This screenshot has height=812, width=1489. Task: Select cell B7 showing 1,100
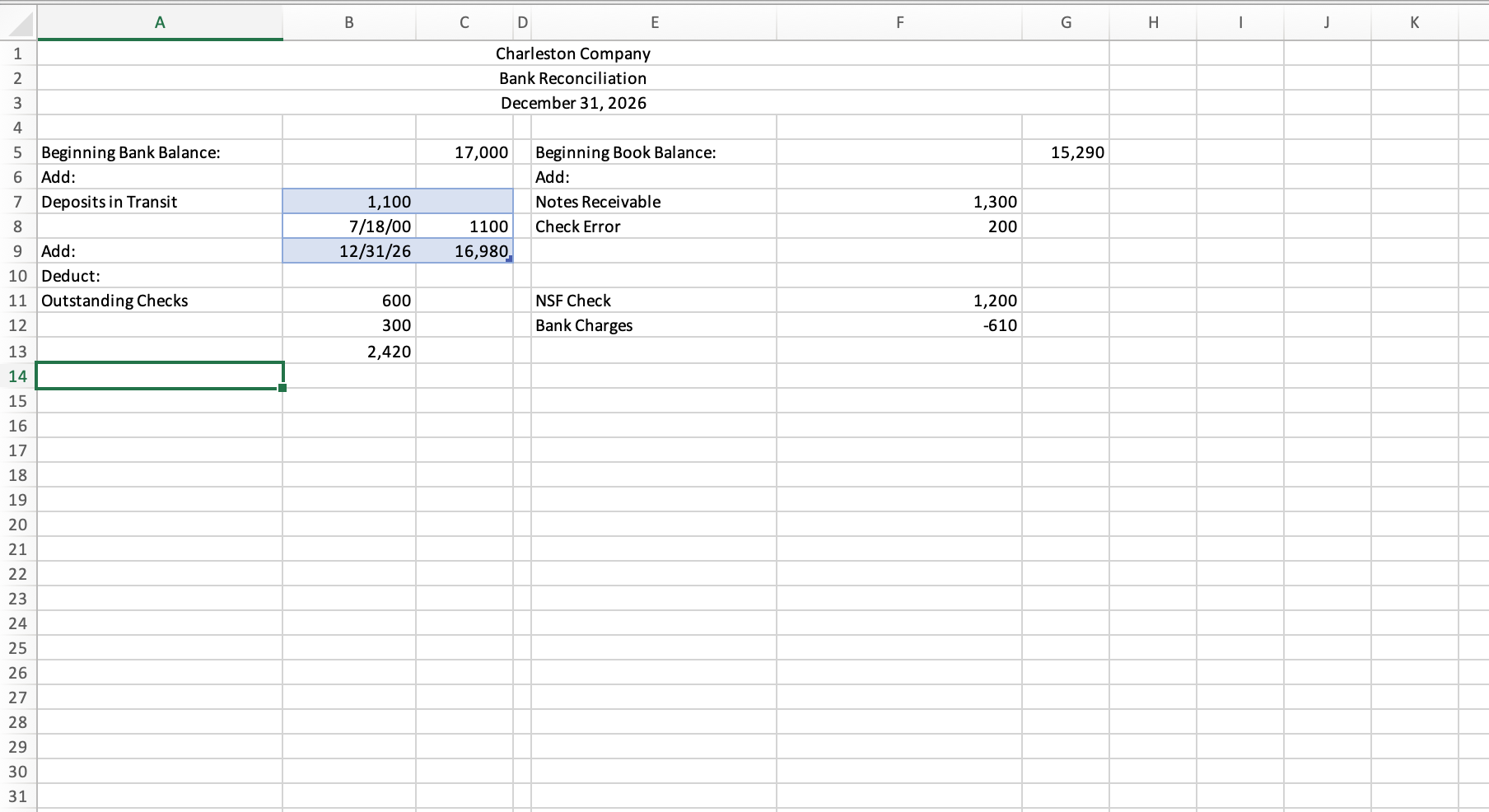tap(349, 202)
